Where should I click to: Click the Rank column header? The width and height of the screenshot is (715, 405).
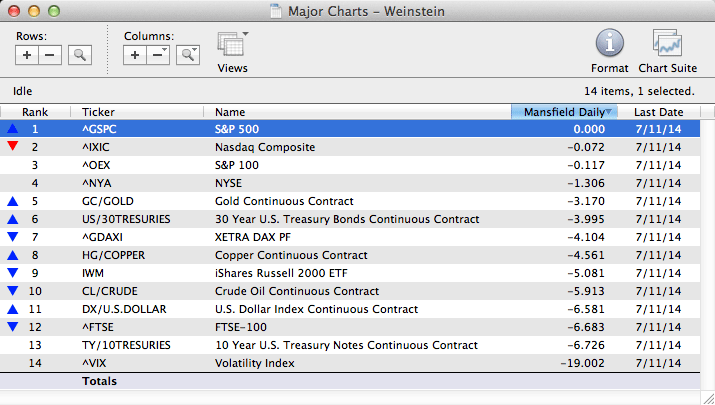tap(35, 112)
